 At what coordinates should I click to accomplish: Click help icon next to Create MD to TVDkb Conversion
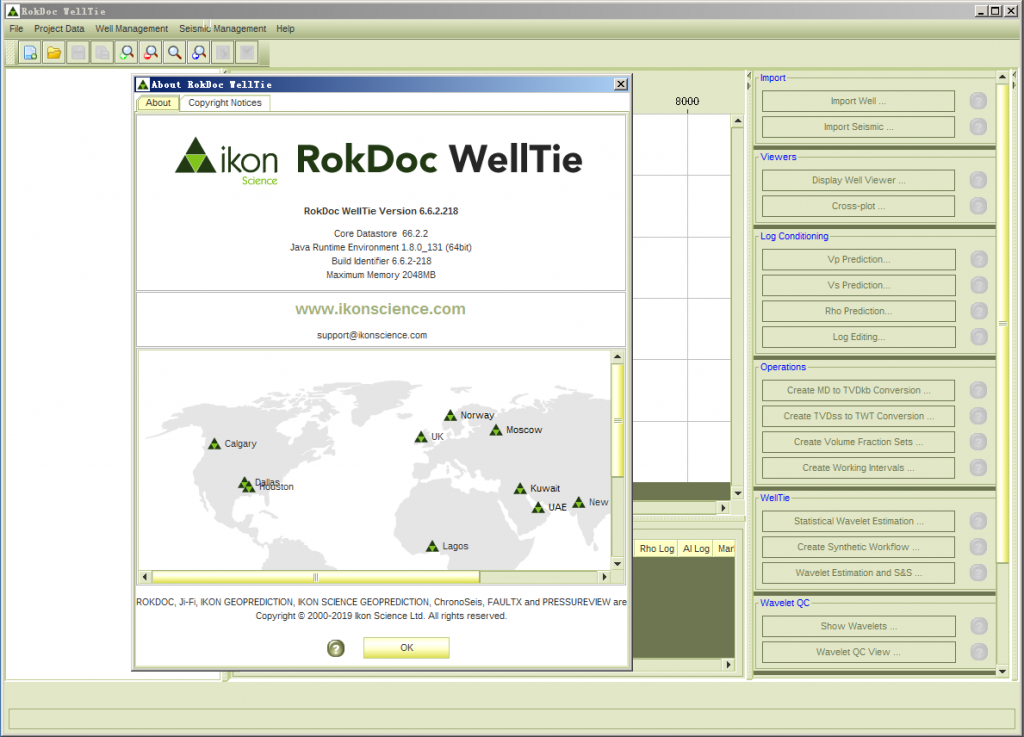(978, 390)
